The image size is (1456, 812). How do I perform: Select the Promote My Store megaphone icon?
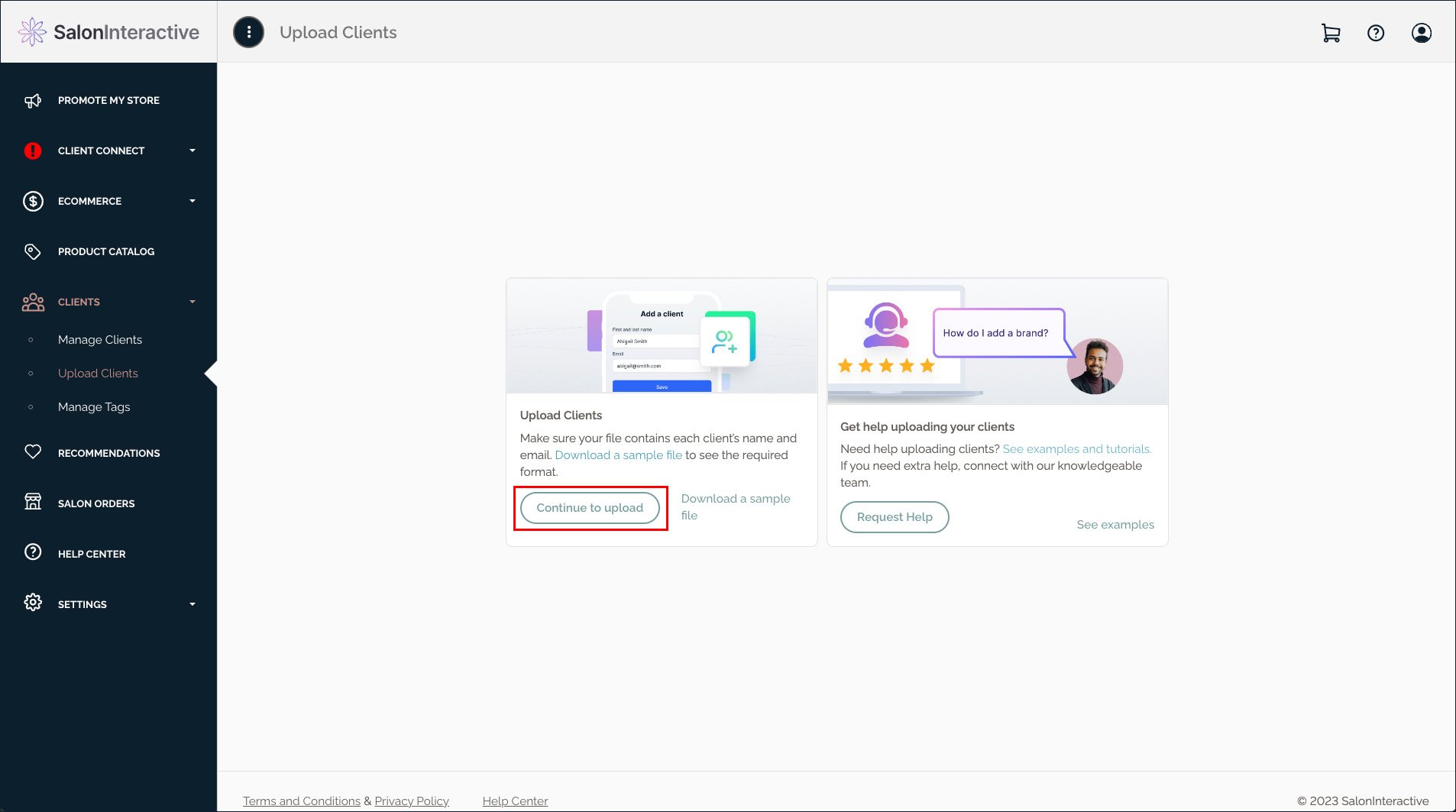click(x=33, y=100)
